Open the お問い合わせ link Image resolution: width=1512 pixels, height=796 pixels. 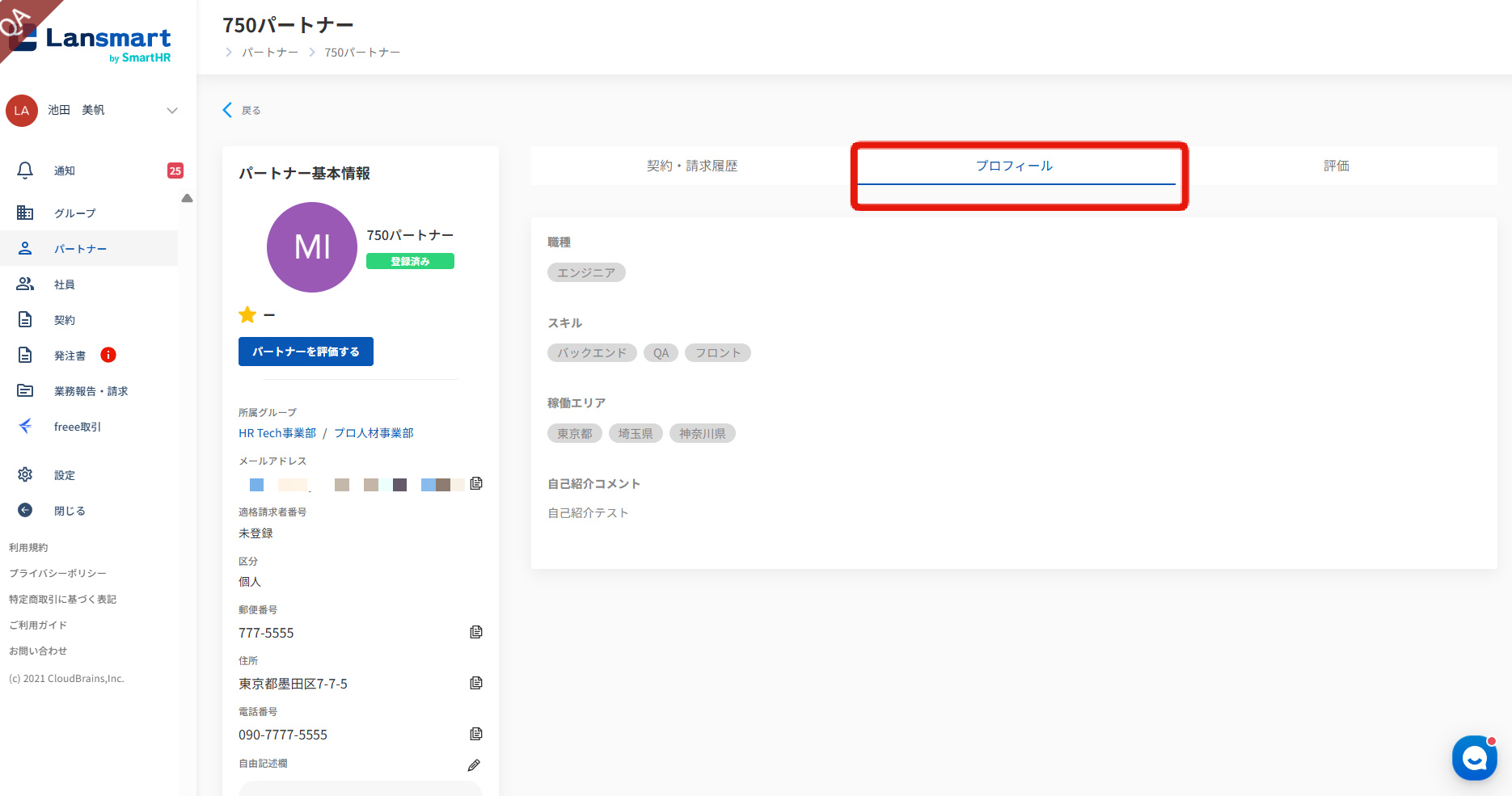coord(38,651)
